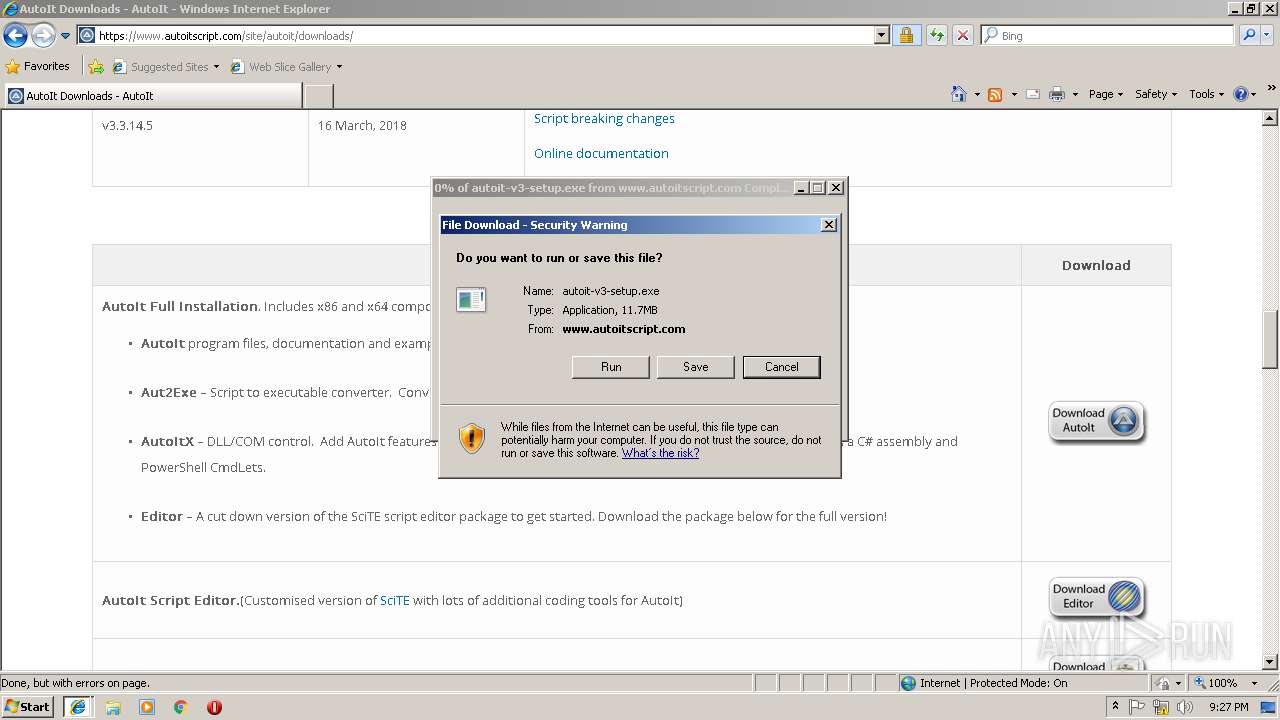
Task: Open the What's the risk? link
Action: click(660, 453)
